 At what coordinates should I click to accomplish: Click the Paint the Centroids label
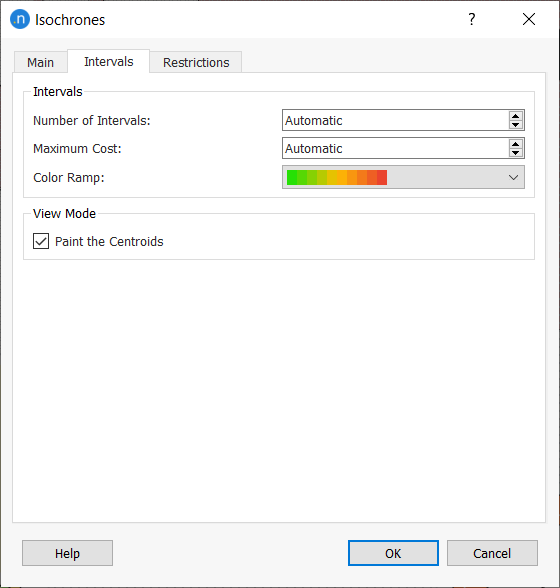coord(109,242)
